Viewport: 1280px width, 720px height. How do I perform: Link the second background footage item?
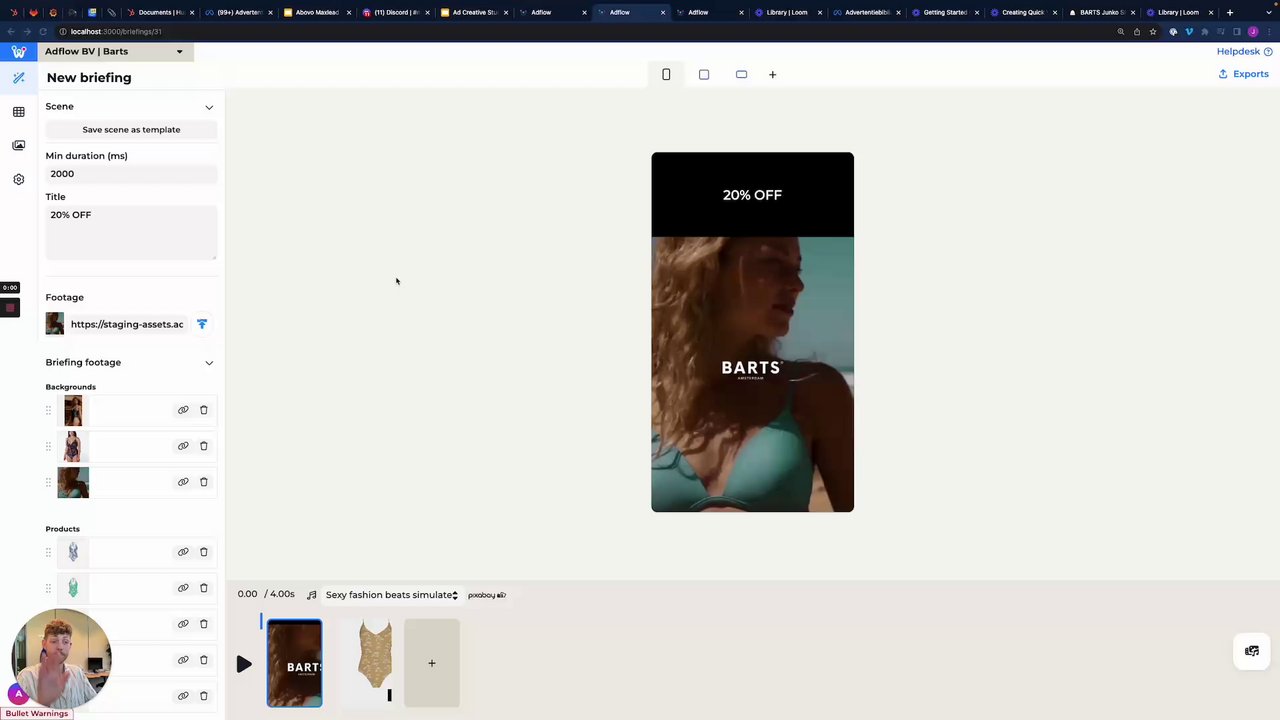(183, 446)
